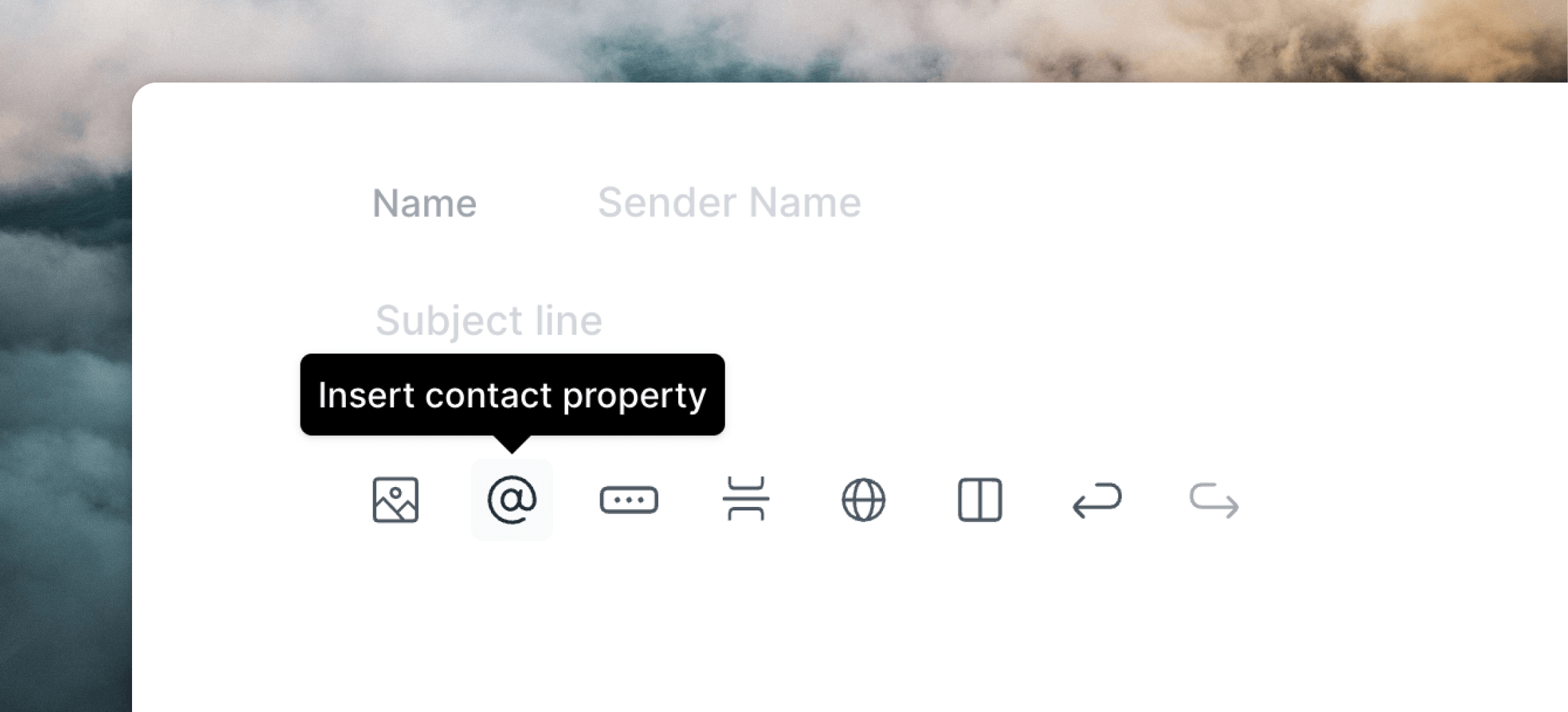The image size is (1568, 712).
Task: Click the globe icon in the toolbar
Action: (863, 499)
